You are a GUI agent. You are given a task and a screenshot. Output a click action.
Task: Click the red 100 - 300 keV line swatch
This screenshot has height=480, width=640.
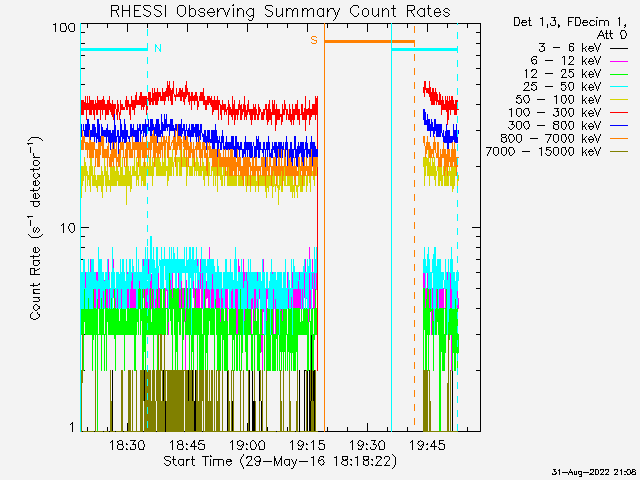click(x=620, y=113)
